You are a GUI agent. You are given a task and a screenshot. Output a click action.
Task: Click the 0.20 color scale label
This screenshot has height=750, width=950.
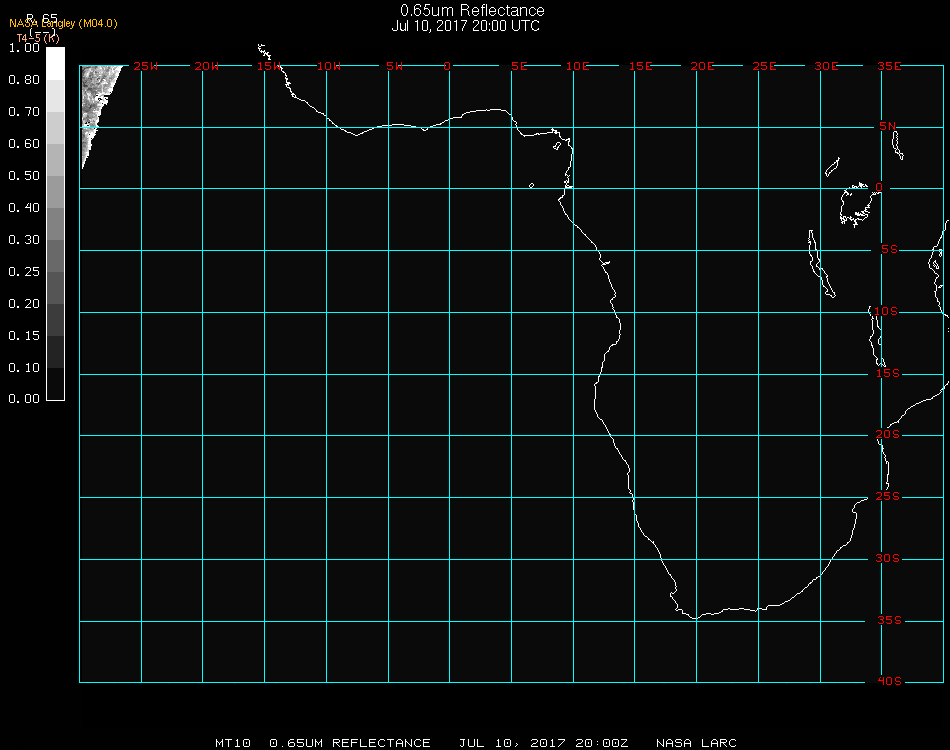(x=24, y=304)
